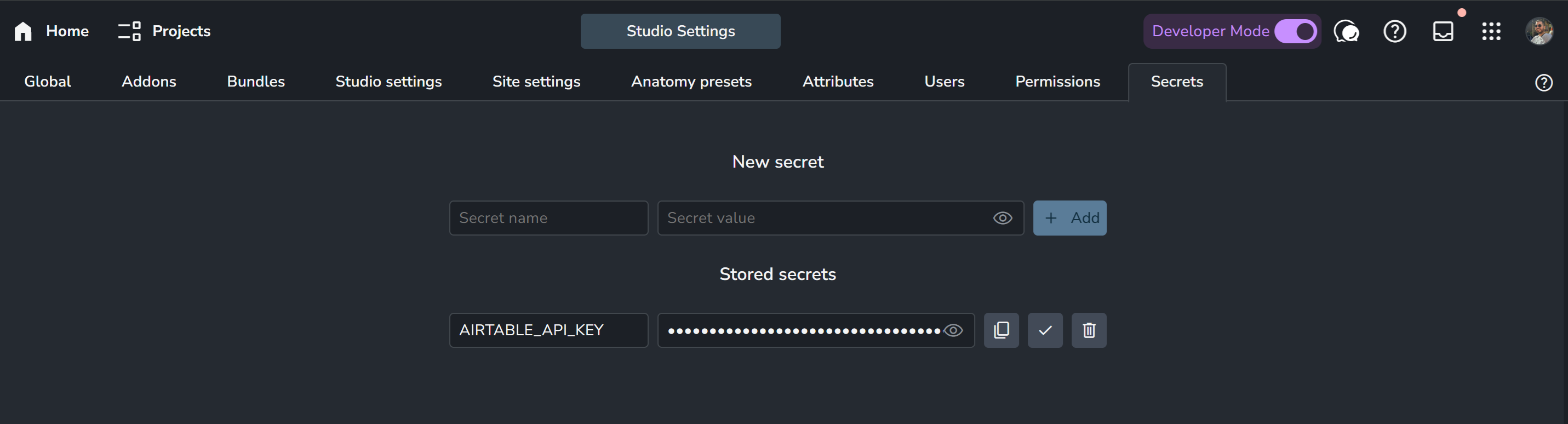Screen dimensions: 1568x424
Task: Reveal the new secret value
Action: pos(1003,218)
